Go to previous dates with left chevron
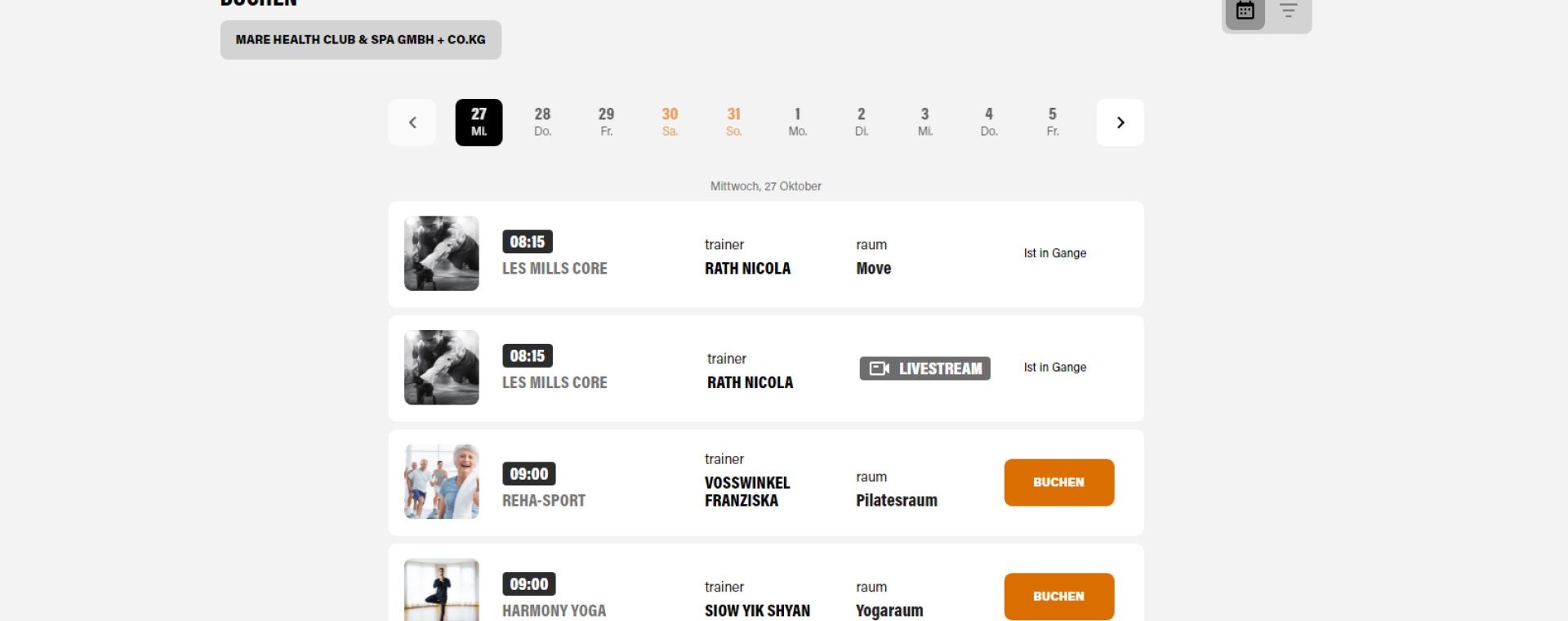Viewport: 1568px width, 621px height. pos(412,123)
